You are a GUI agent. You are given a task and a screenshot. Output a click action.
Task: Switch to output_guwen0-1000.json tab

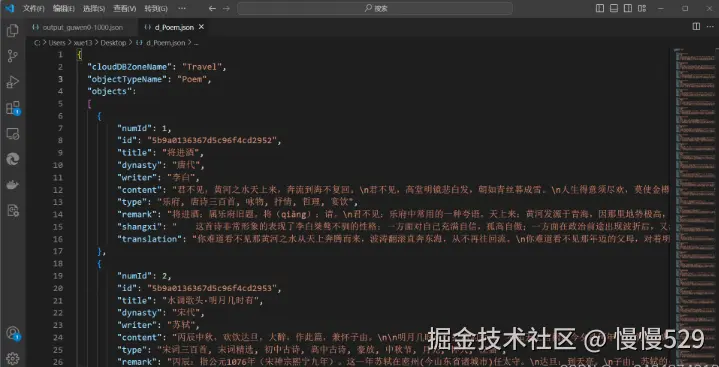[x=82, y=28]
